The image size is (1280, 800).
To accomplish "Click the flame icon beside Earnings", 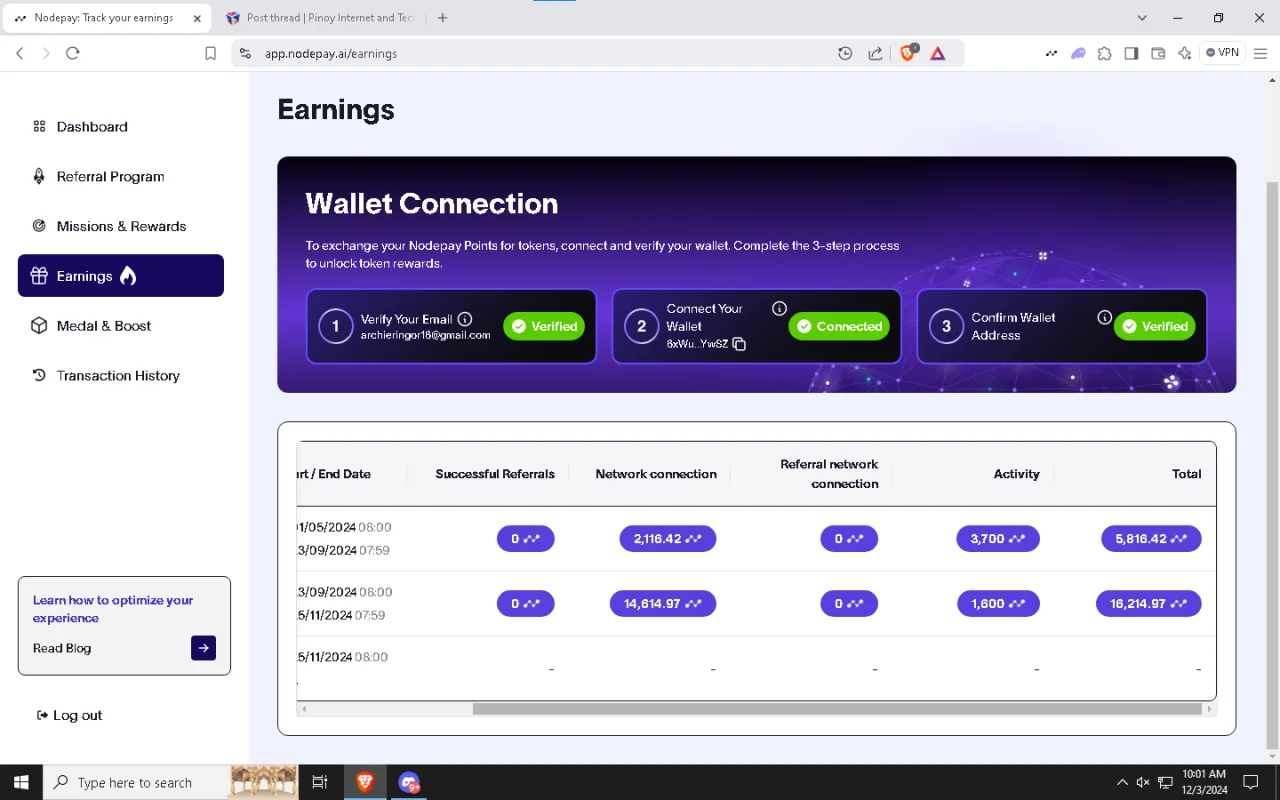I will click(x=128, y=276).
